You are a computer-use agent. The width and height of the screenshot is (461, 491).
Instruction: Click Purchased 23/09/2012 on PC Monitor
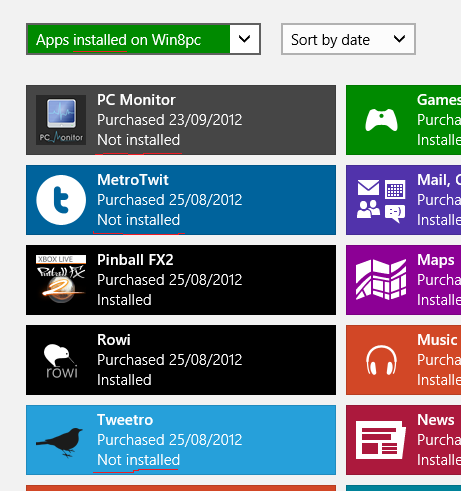point(169,120)
